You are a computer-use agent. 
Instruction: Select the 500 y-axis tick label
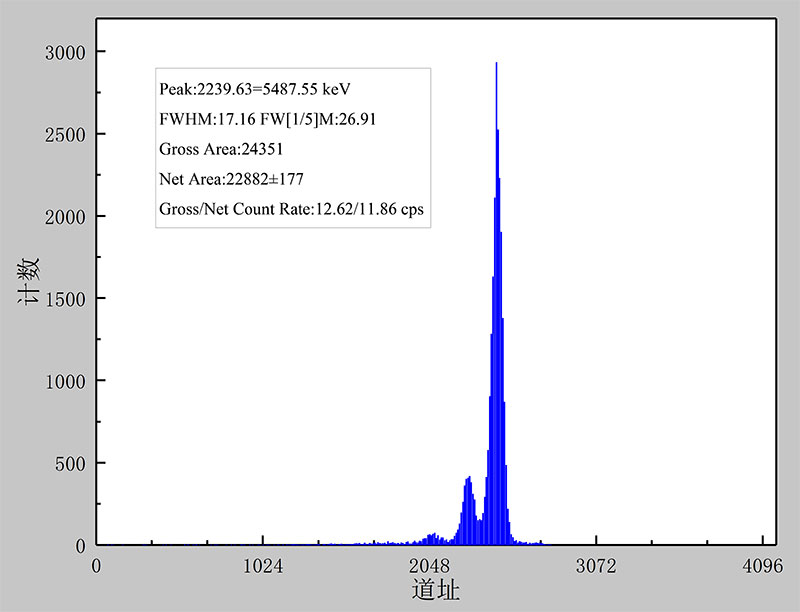[x=71, y=464]
